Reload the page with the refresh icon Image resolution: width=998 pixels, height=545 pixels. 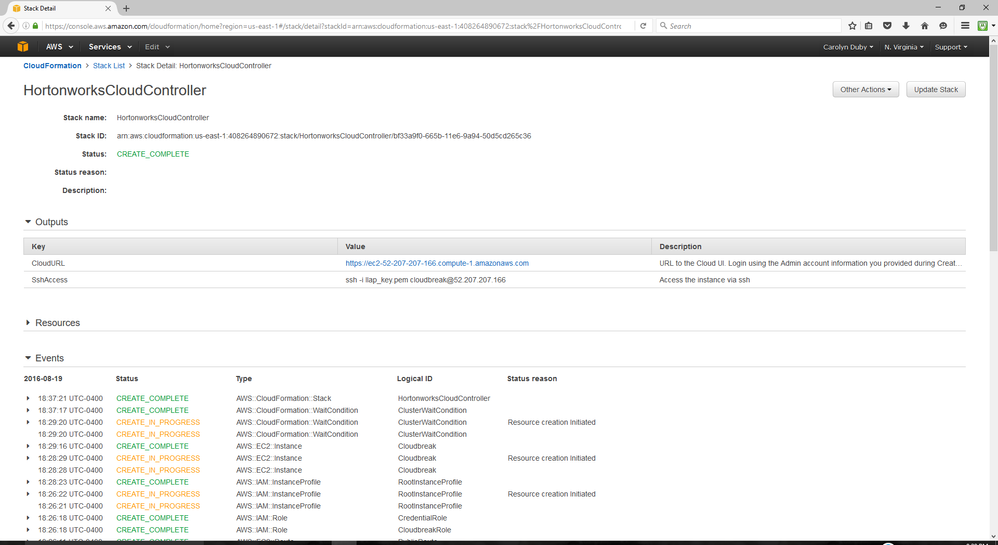[643, 26]
